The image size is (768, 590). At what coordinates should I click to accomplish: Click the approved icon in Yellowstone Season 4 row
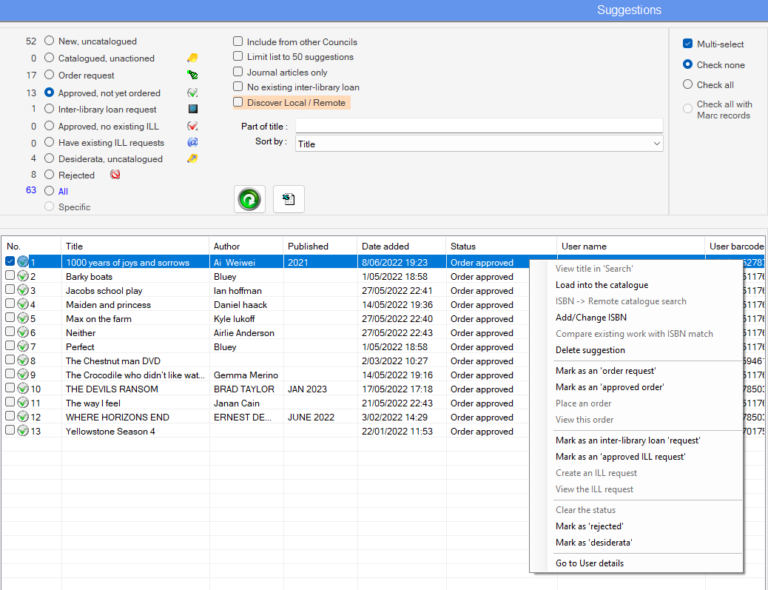point(23,431)
